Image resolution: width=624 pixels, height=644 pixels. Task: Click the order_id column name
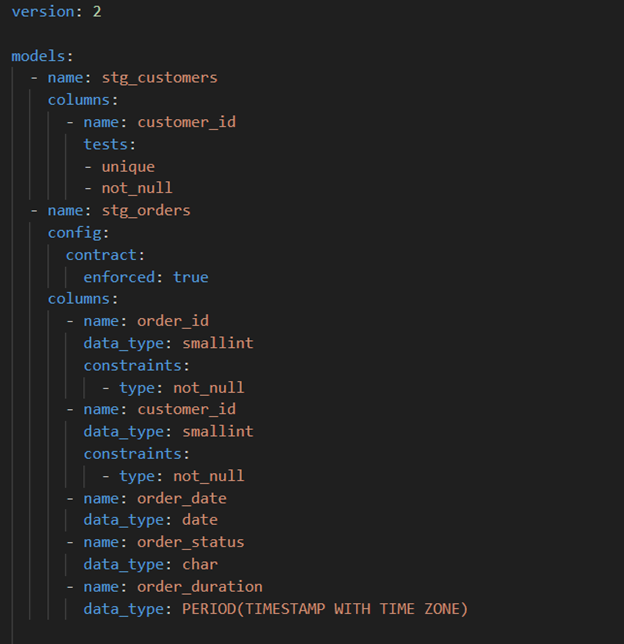point(172,321)
